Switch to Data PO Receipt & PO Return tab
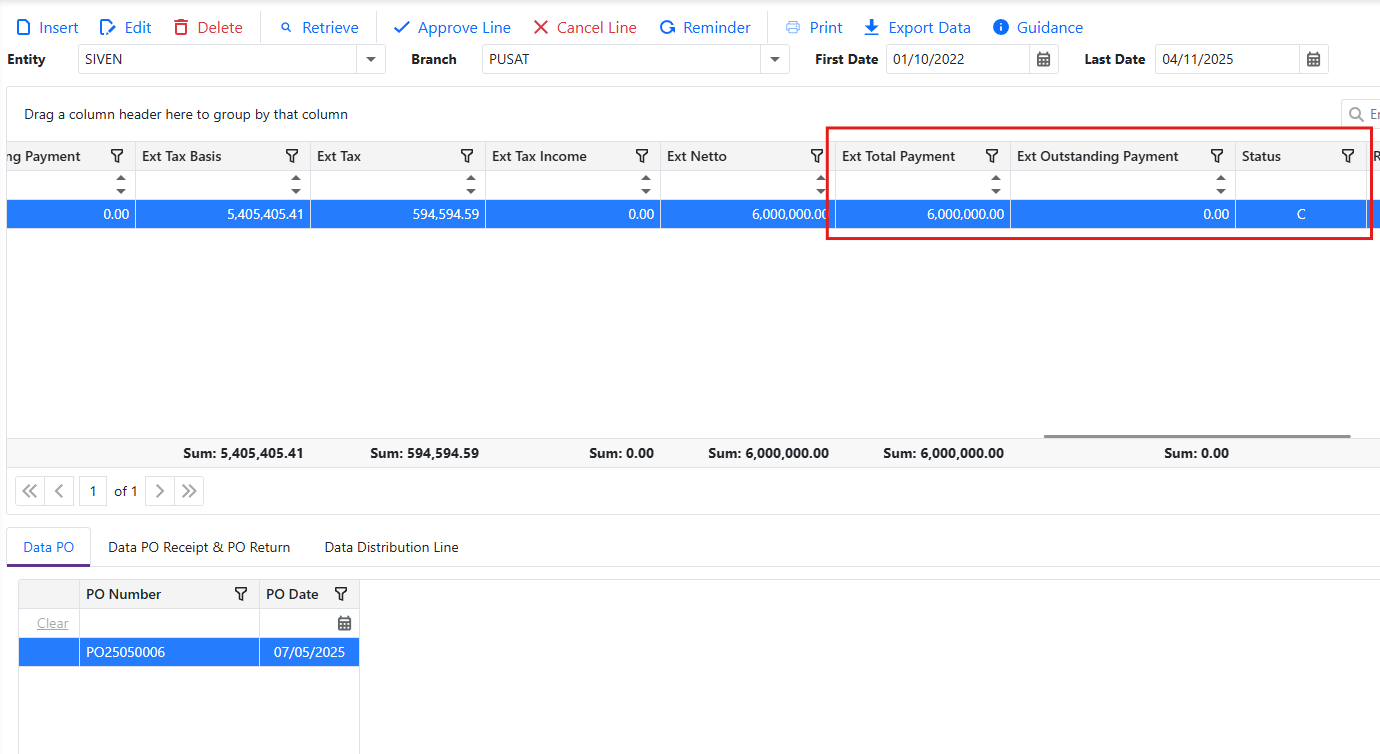Viewport: 1380px width, 754px height. (199, 547)
